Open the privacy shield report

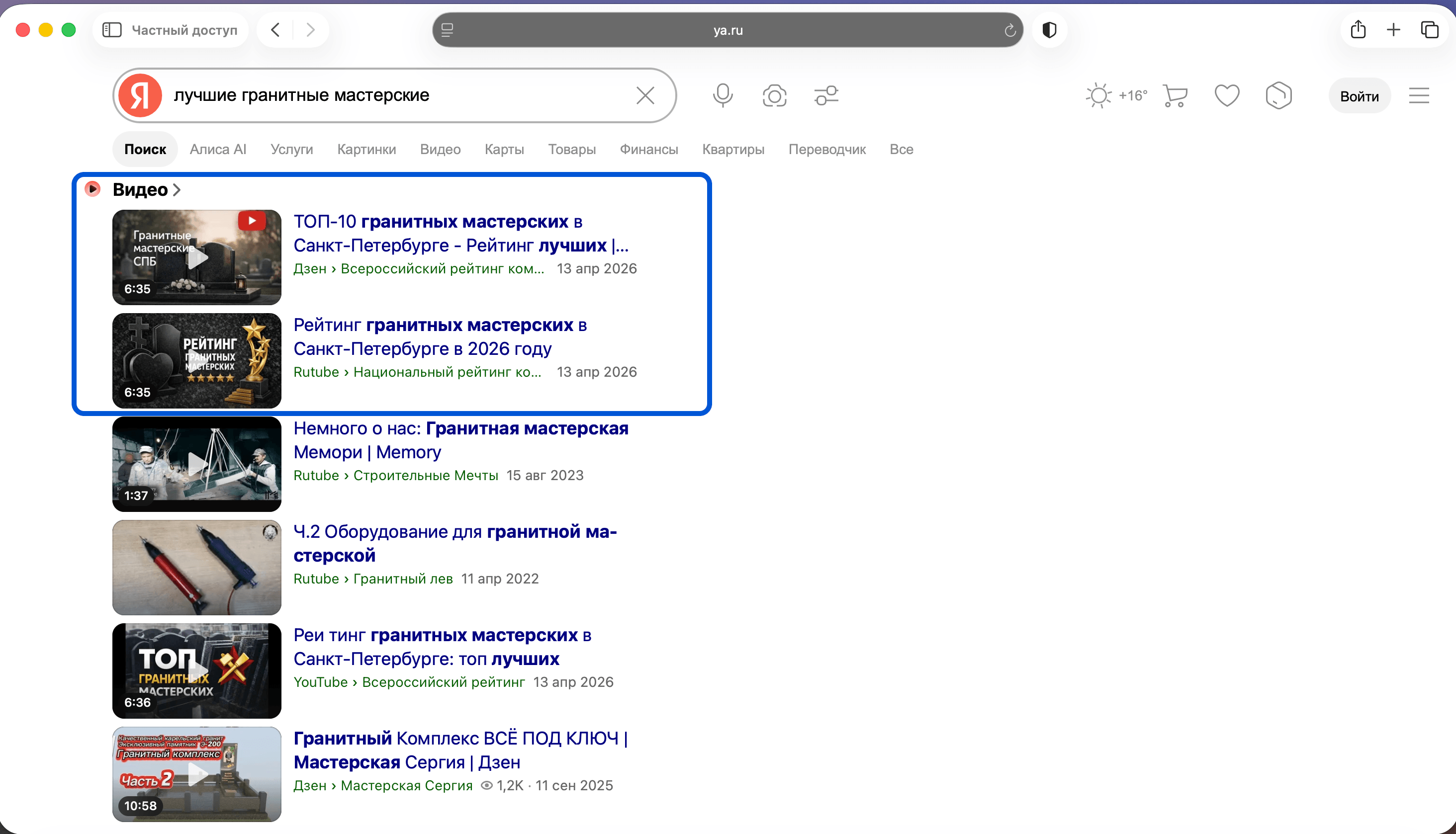[x=1049, y=30]
